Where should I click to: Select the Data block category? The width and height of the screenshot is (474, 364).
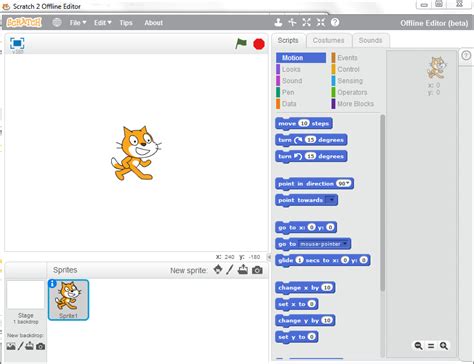pos(301,104)
